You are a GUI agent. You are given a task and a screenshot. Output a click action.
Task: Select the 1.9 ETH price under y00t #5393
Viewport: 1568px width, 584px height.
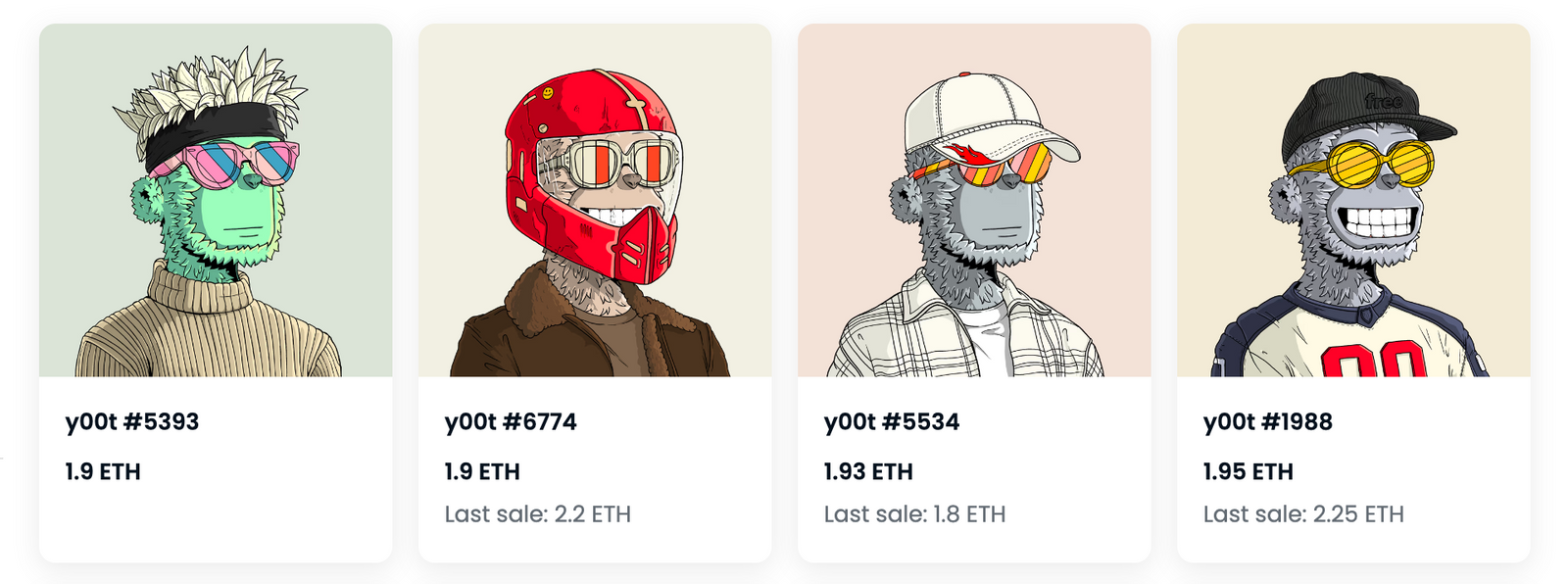[103, 471]
